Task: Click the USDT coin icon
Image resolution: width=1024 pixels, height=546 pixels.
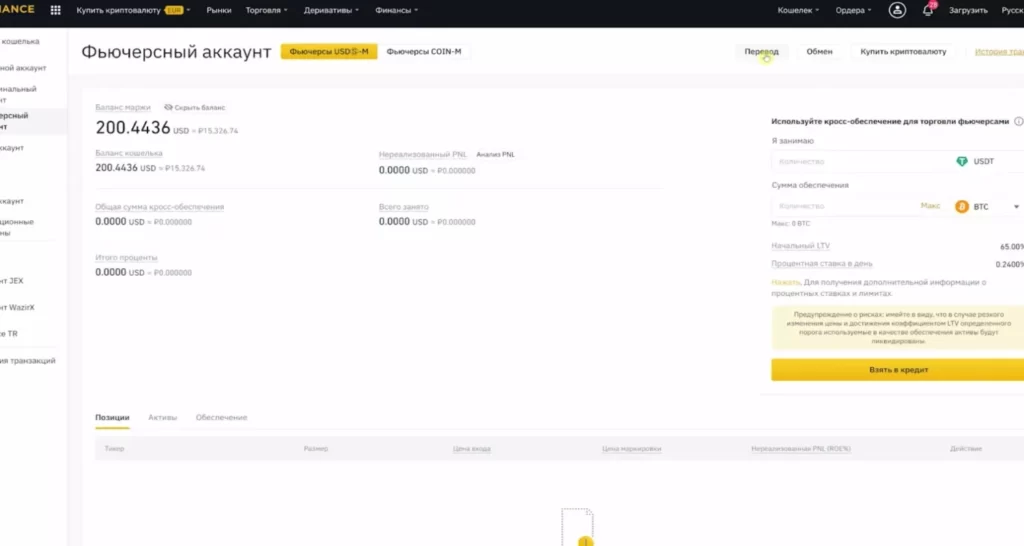Action: coord(962,161)
